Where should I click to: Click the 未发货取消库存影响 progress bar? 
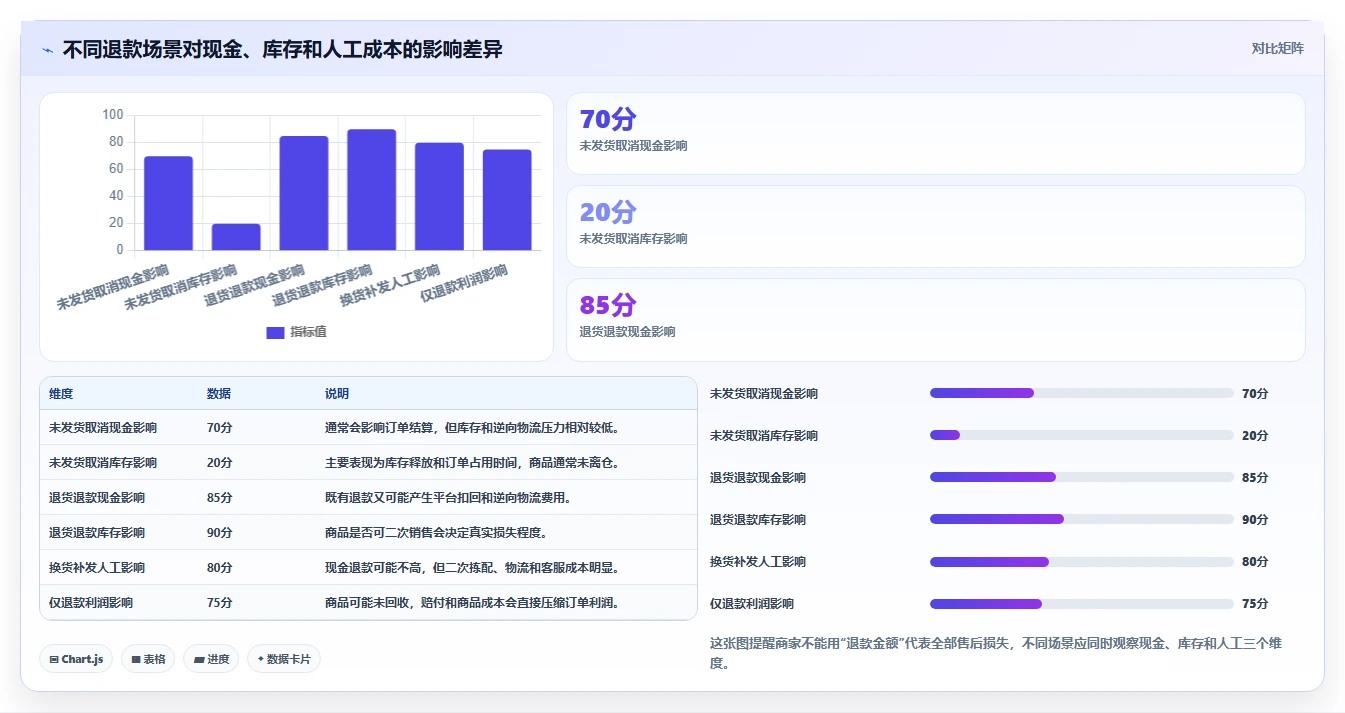pos(1082,435)
